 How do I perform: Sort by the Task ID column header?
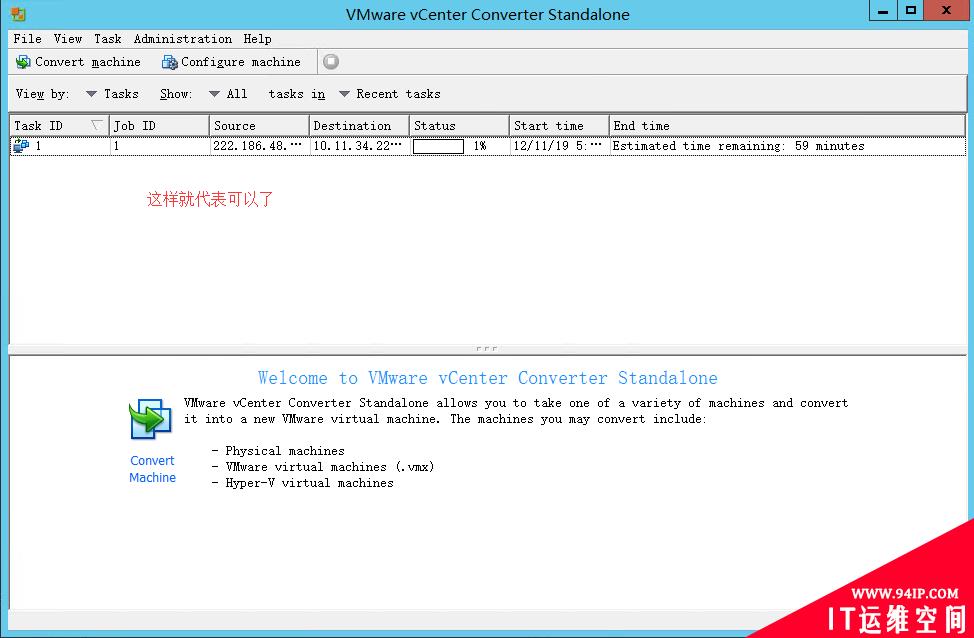(x=59, y=125)
